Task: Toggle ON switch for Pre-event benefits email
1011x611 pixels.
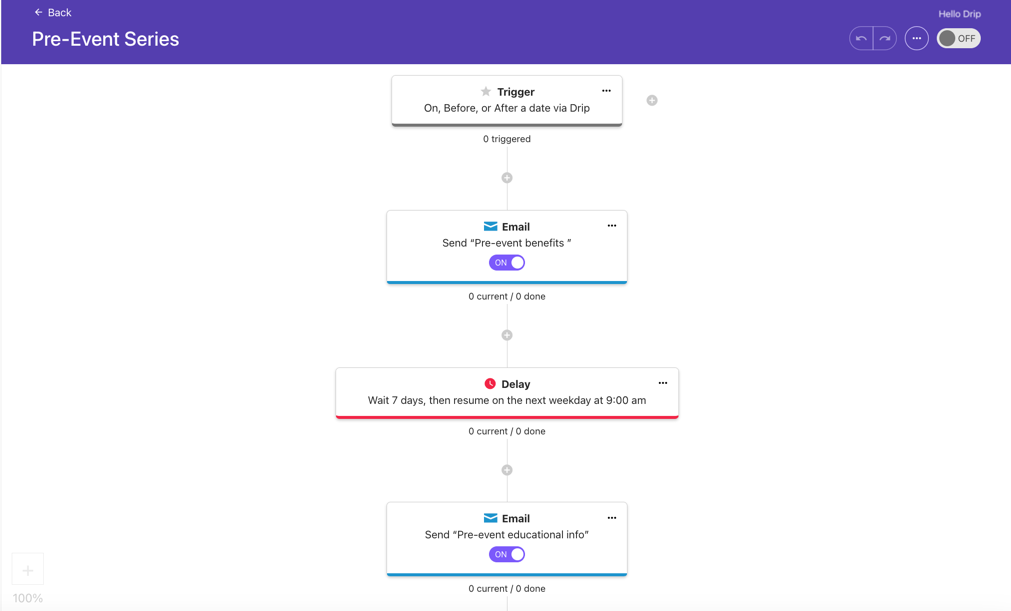Action: (507, 263)
